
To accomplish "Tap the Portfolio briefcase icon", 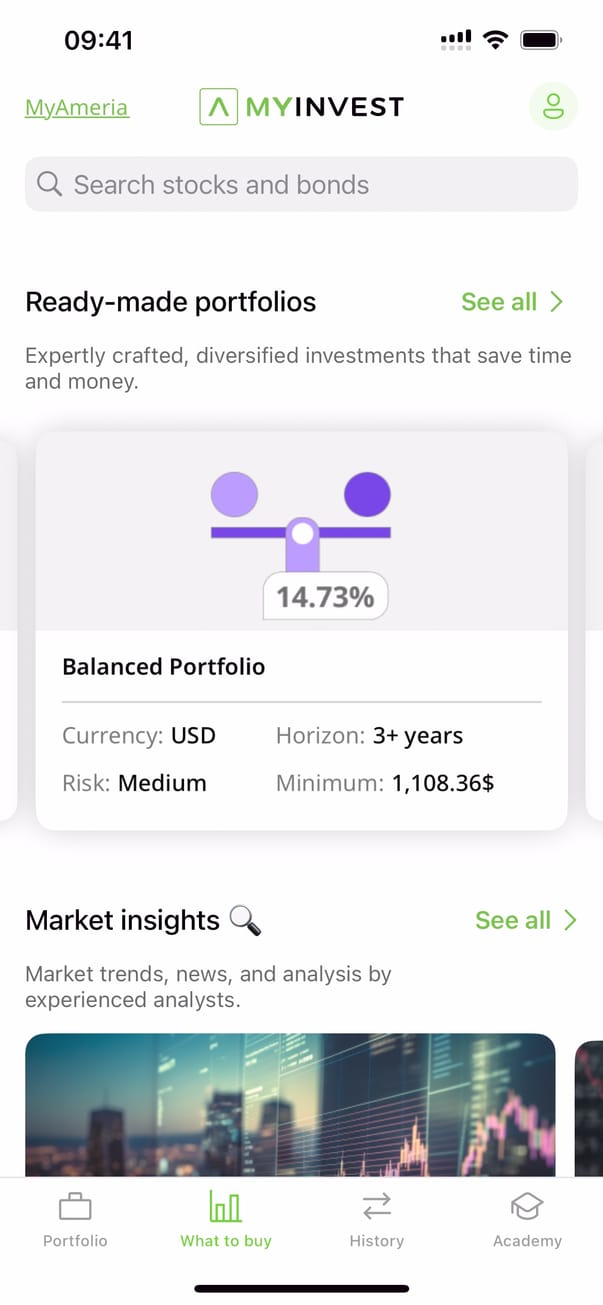I will coord(75,1207).
